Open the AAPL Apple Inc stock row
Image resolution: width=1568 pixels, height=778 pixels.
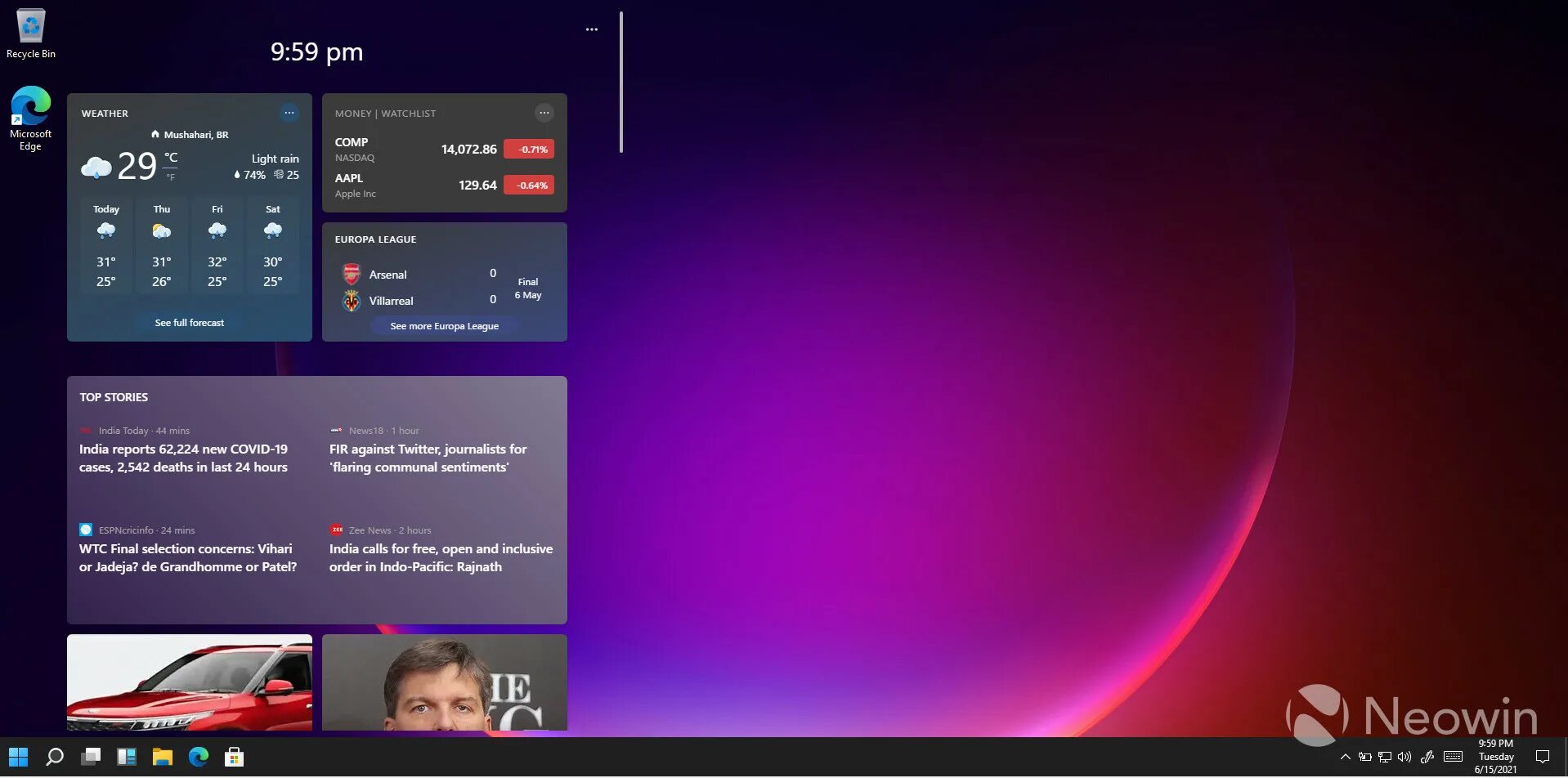tap(444, 186)
